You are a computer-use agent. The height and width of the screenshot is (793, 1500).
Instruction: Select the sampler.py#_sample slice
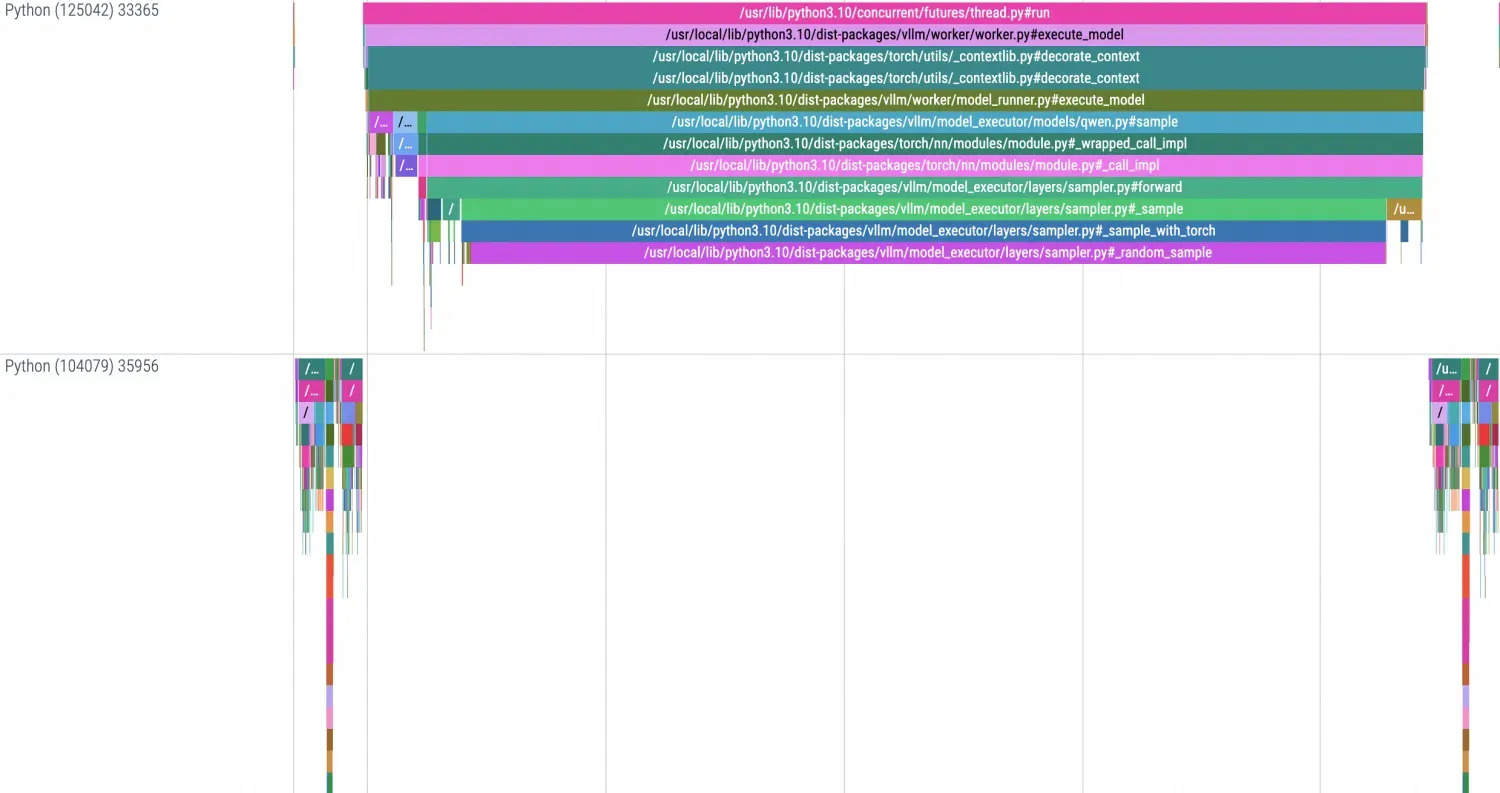(x=924, y=209)
